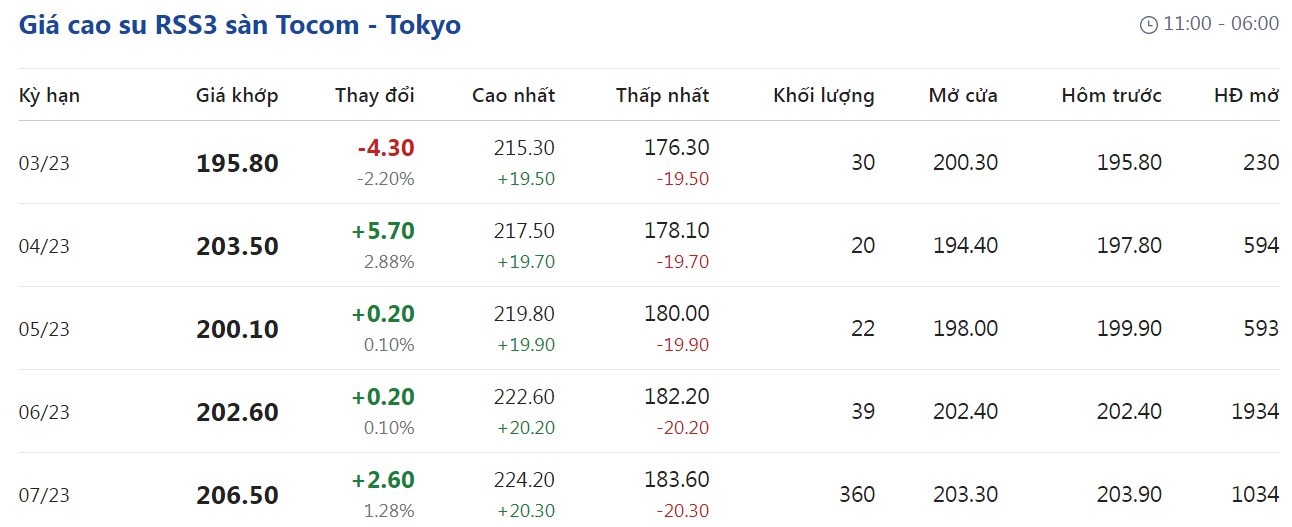Click the 06/23 contract term

click(x=44, y=413)
